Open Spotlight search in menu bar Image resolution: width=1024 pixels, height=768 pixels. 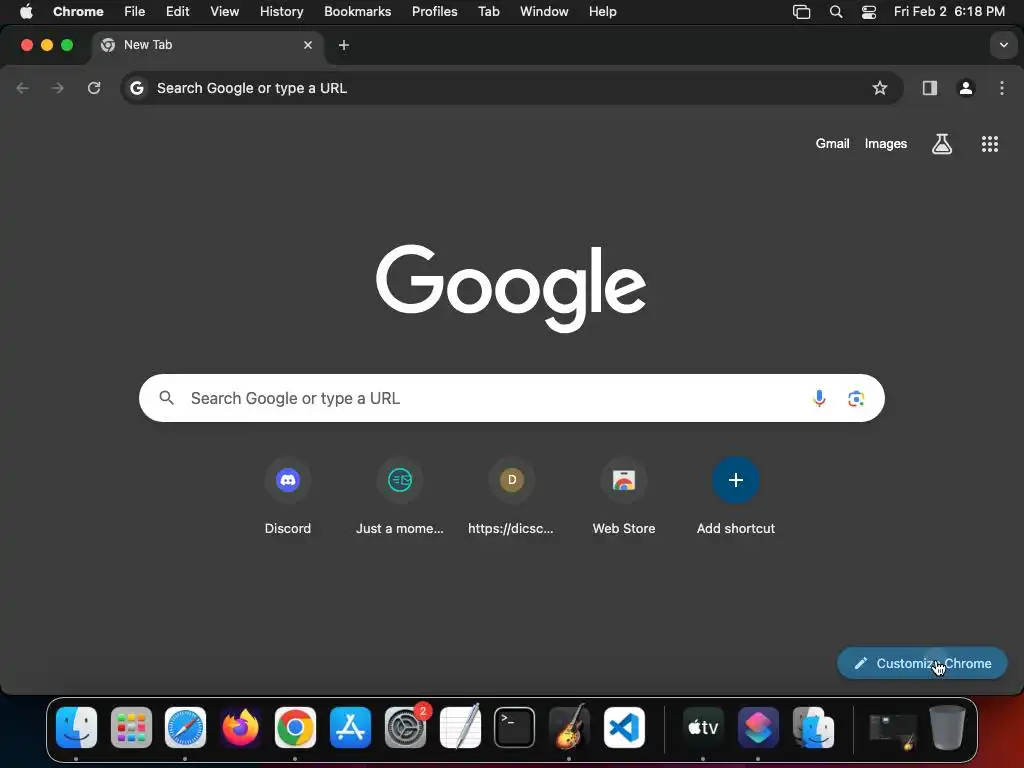click(x=835, y=12)
